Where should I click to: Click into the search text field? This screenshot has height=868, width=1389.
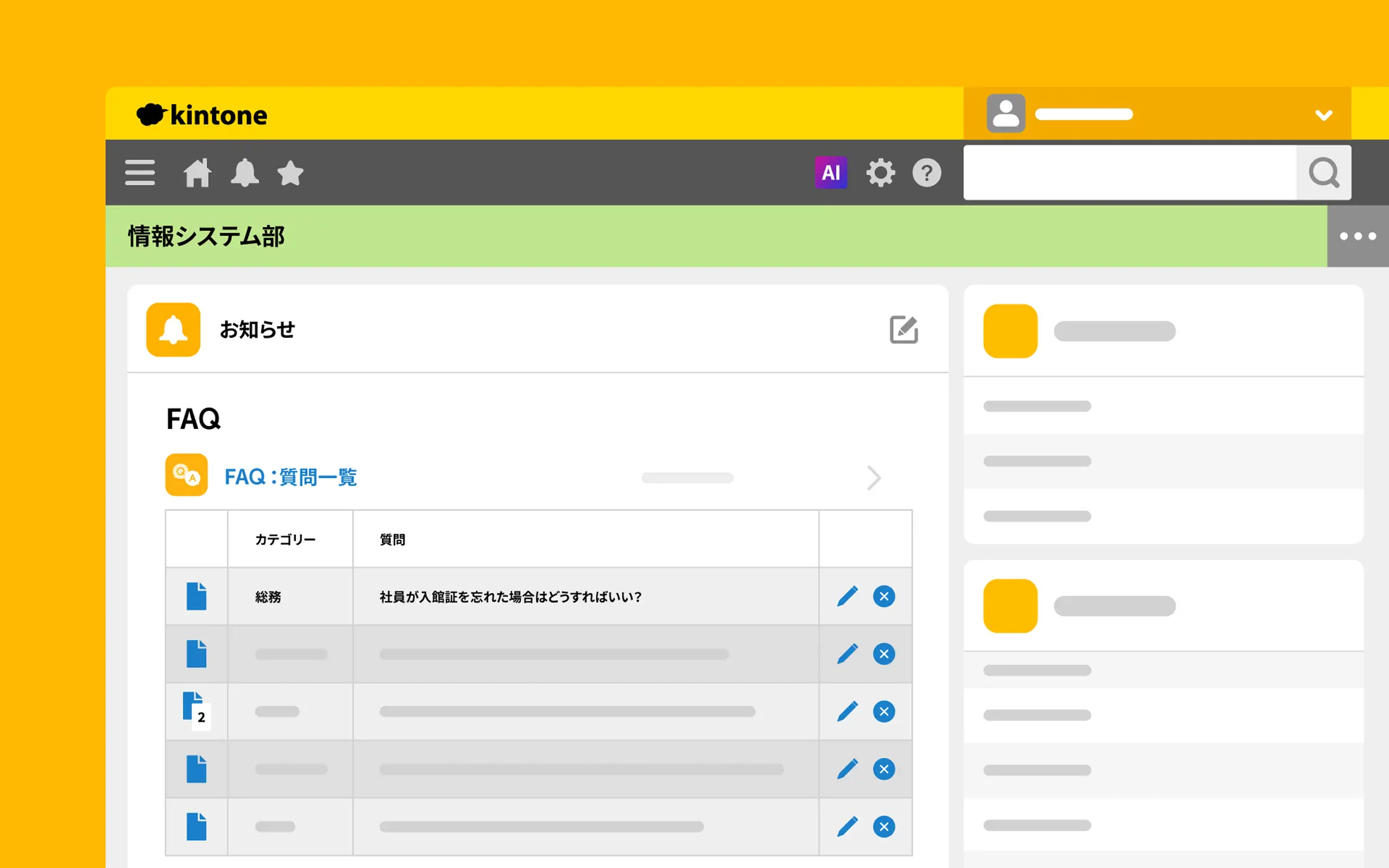pos(1129,173)
